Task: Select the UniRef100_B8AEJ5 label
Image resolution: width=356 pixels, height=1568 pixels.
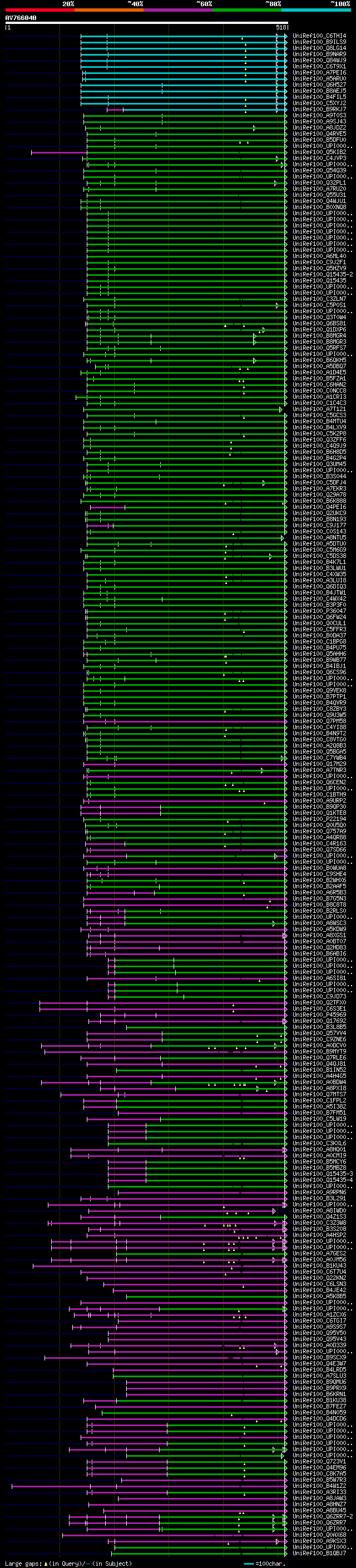Action: pyautogui.click(x=319, y=91)
